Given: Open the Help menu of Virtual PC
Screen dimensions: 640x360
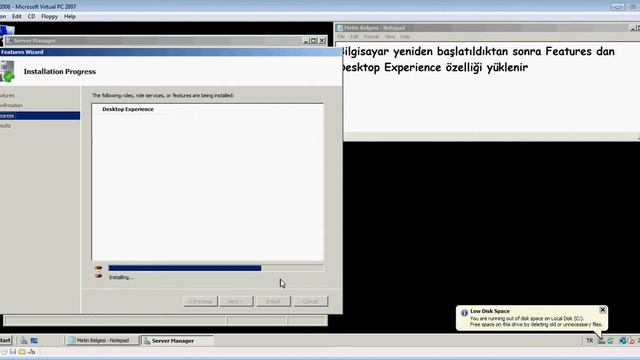Looking at the screenshot, I should tap(70, 16).
